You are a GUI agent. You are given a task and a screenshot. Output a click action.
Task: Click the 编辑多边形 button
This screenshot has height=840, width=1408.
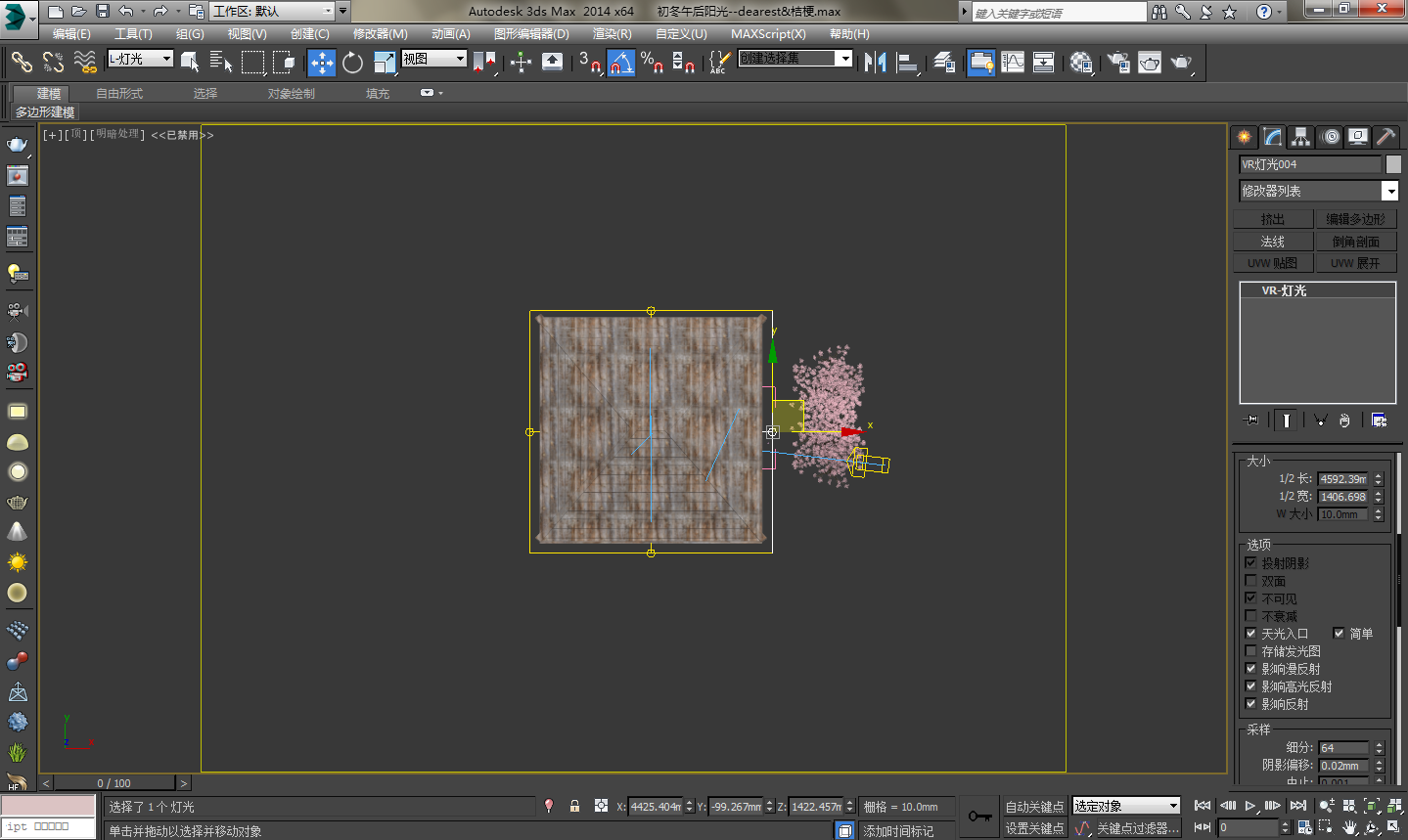tap(1355, 219)
